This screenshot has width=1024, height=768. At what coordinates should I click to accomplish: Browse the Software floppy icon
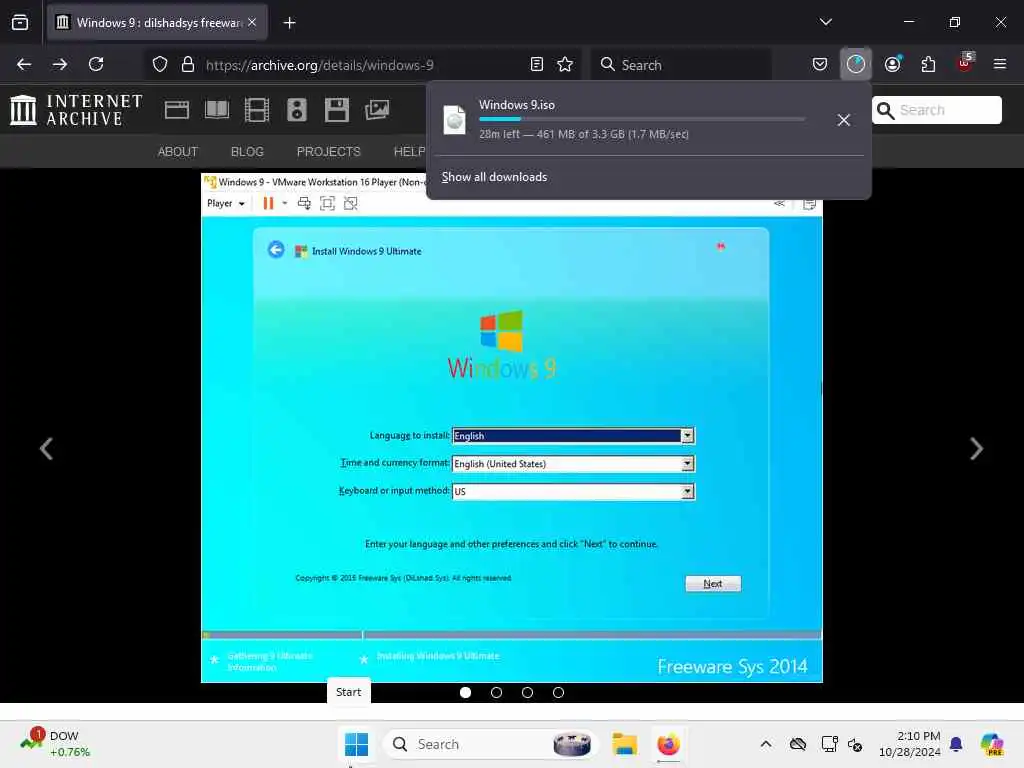point(336,110)
